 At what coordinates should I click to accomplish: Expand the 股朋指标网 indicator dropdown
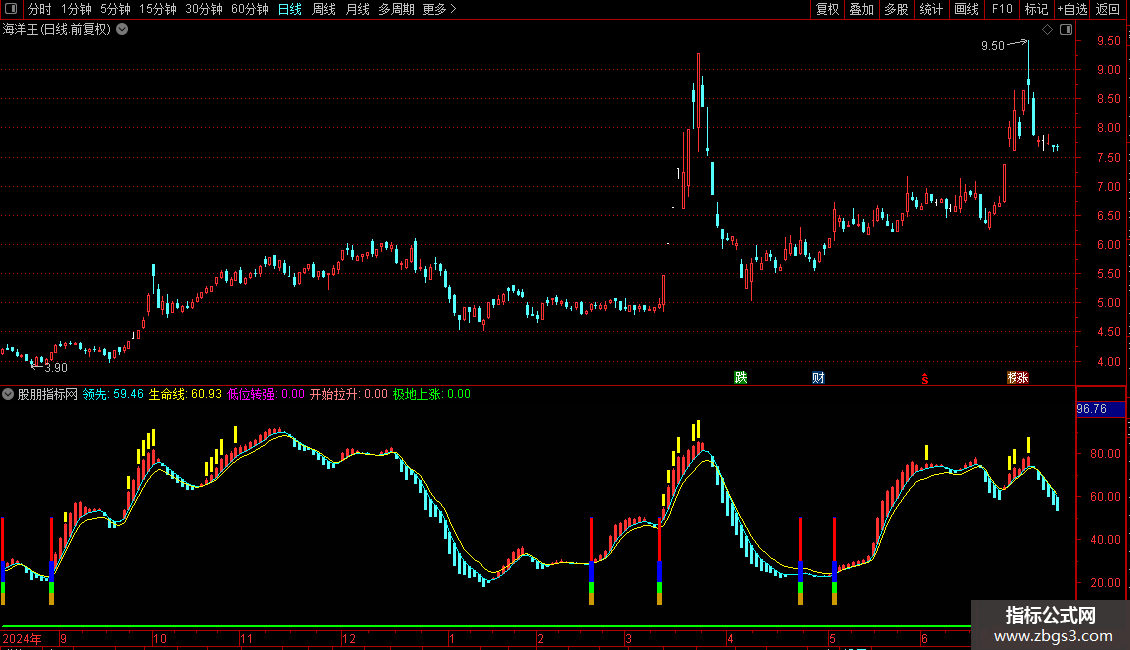click(x=8, y=394)
